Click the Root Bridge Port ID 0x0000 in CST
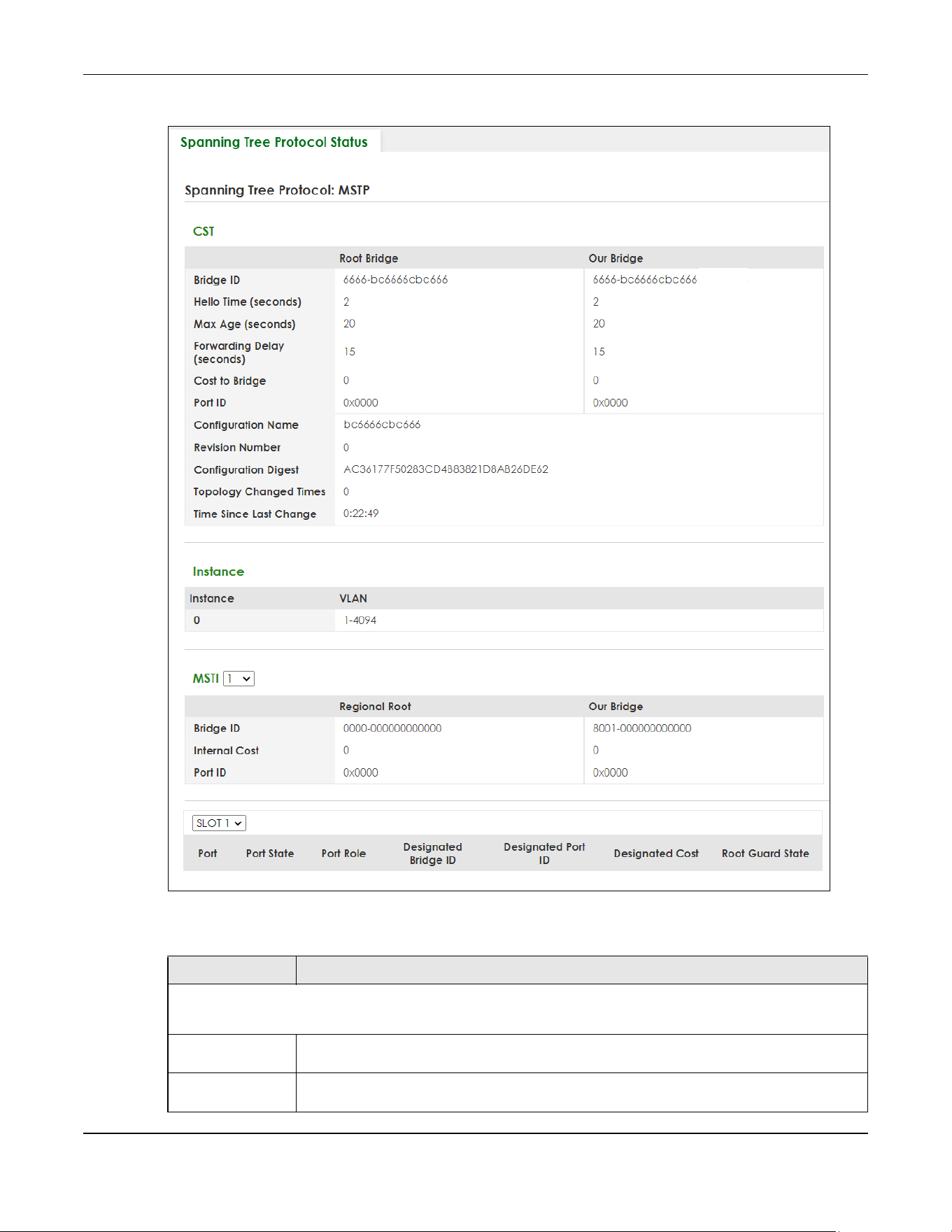The width and height of the screenshot is (952, 1232). [x=361, y=403]
